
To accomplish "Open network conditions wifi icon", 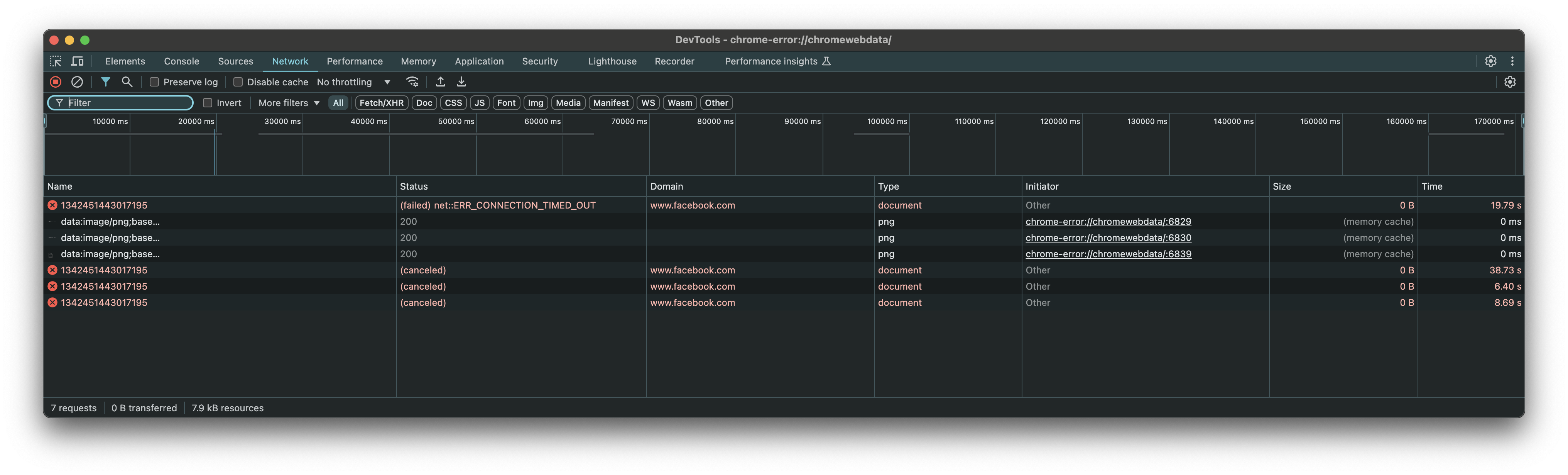I will coord(412,81).
